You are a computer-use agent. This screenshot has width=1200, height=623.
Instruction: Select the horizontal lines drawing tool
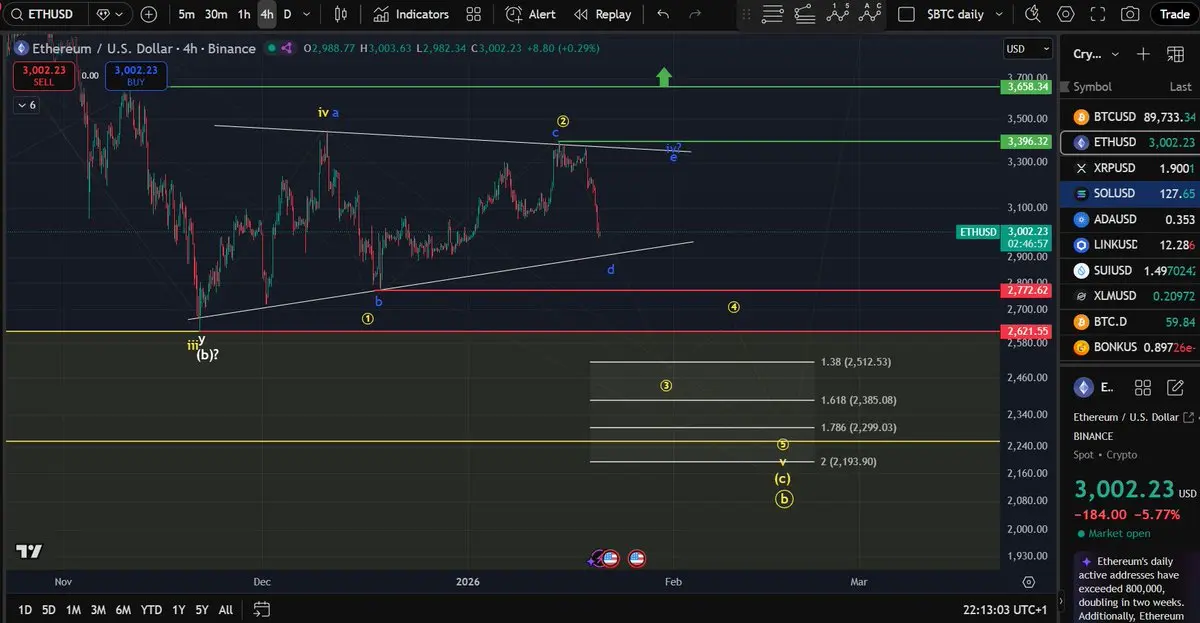(x=772, y=14)
